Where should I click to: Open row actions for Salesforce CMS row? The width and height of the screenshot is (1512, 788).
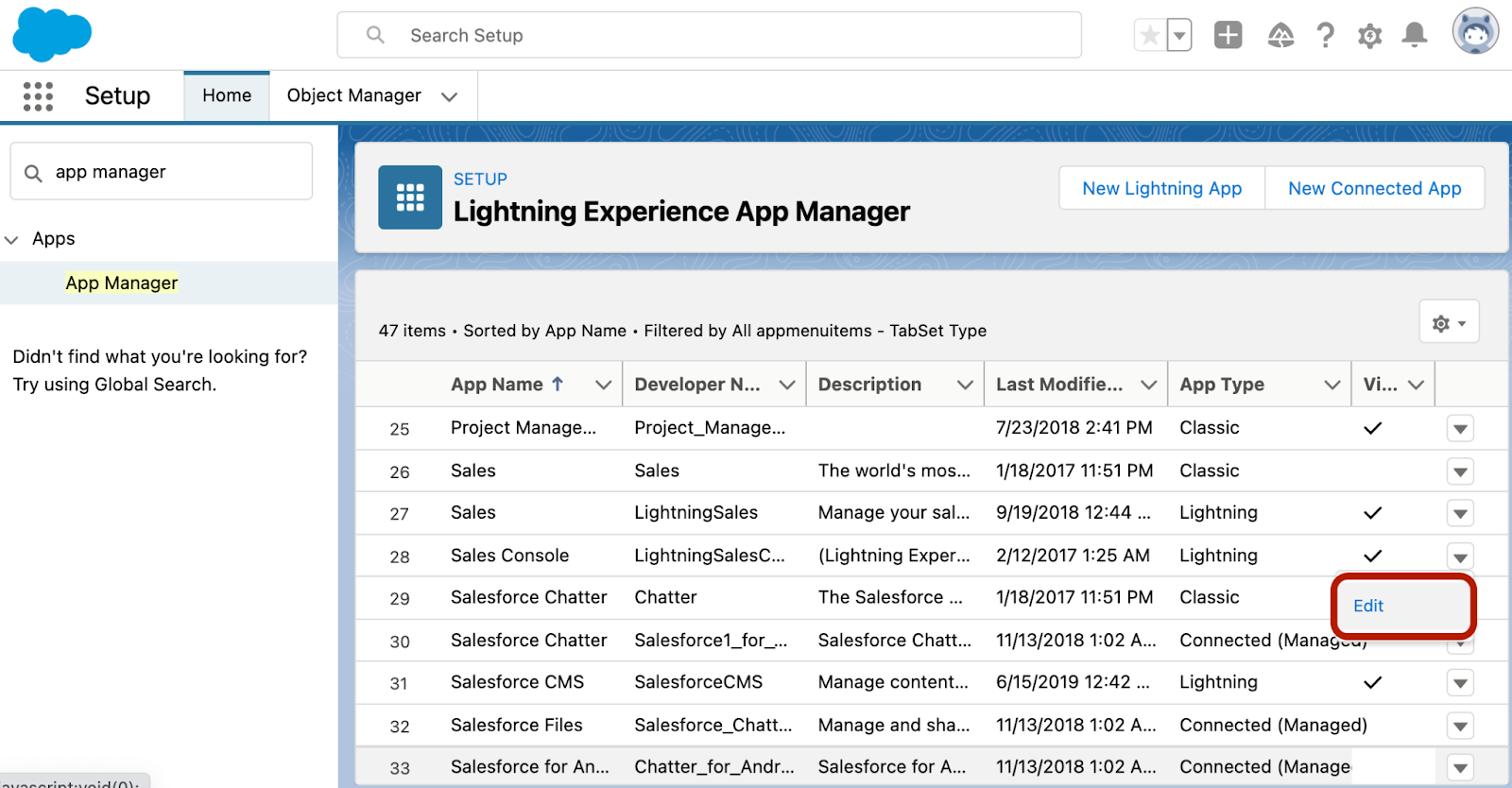[1460, 683]
